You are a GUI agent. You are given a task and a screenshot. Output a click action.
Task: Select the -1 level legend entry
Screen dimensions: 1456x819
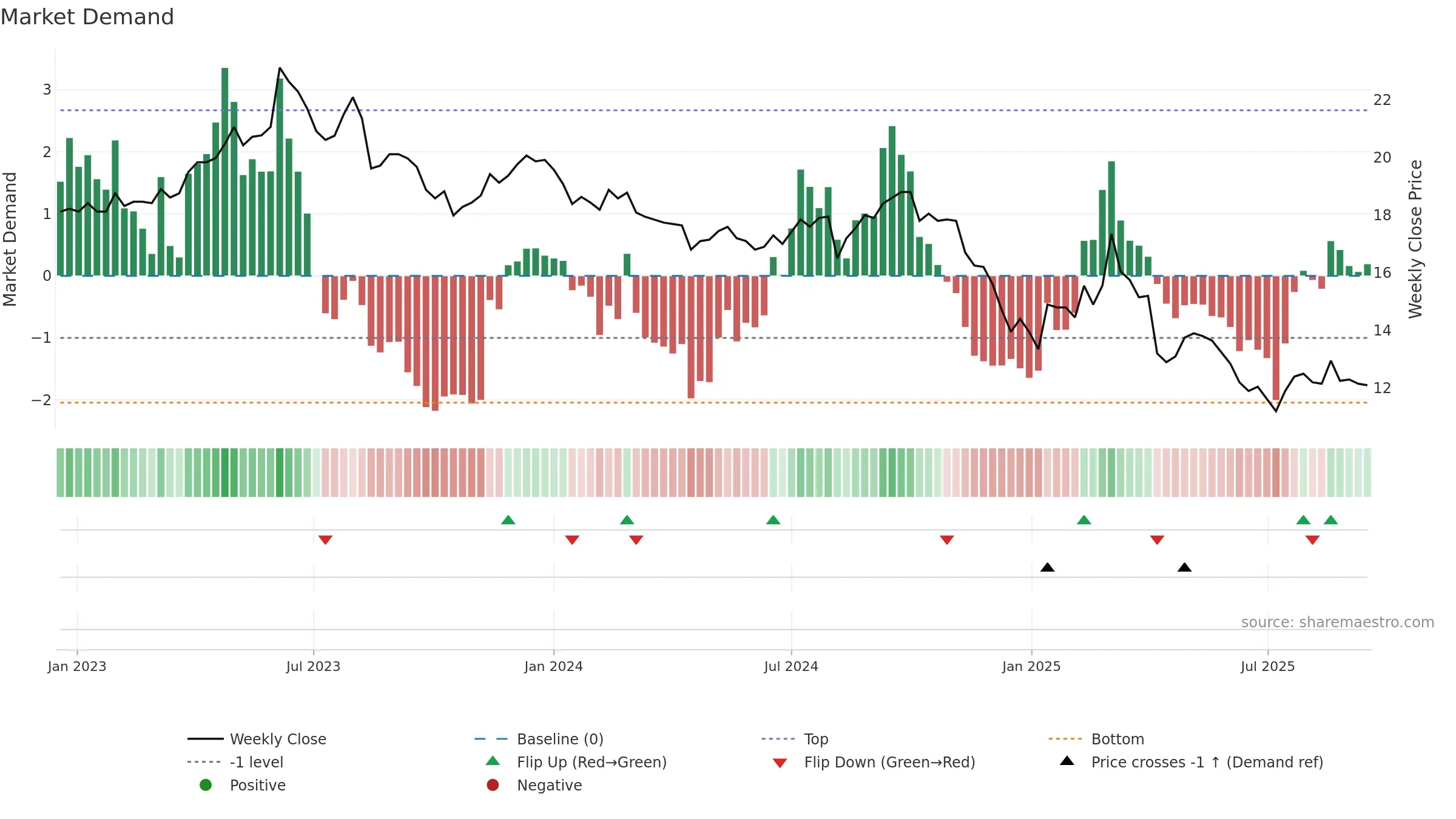click(235, 762)
